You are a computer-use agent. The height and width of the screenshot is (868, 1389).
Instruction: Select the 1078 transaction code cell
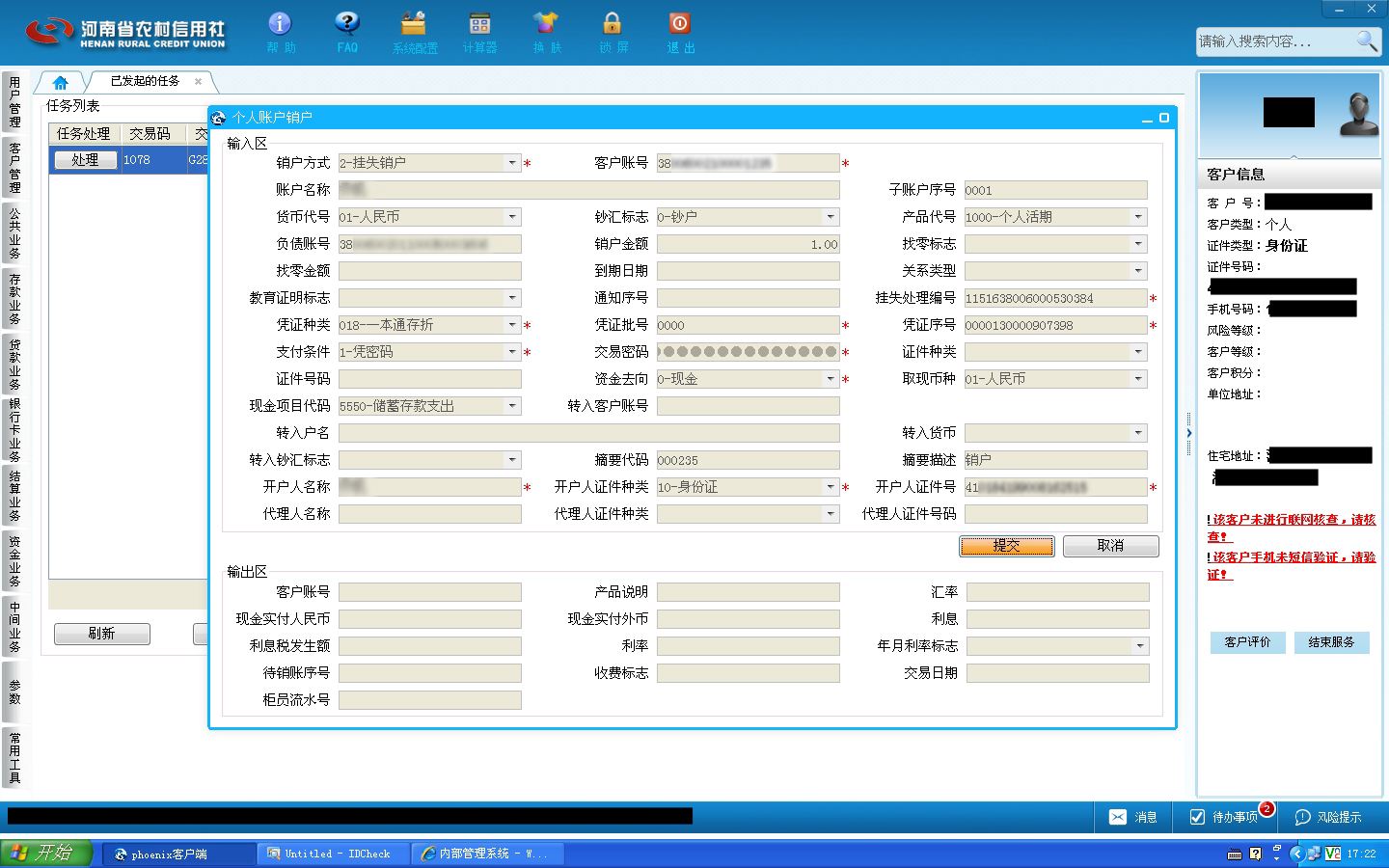coord(152,160)
